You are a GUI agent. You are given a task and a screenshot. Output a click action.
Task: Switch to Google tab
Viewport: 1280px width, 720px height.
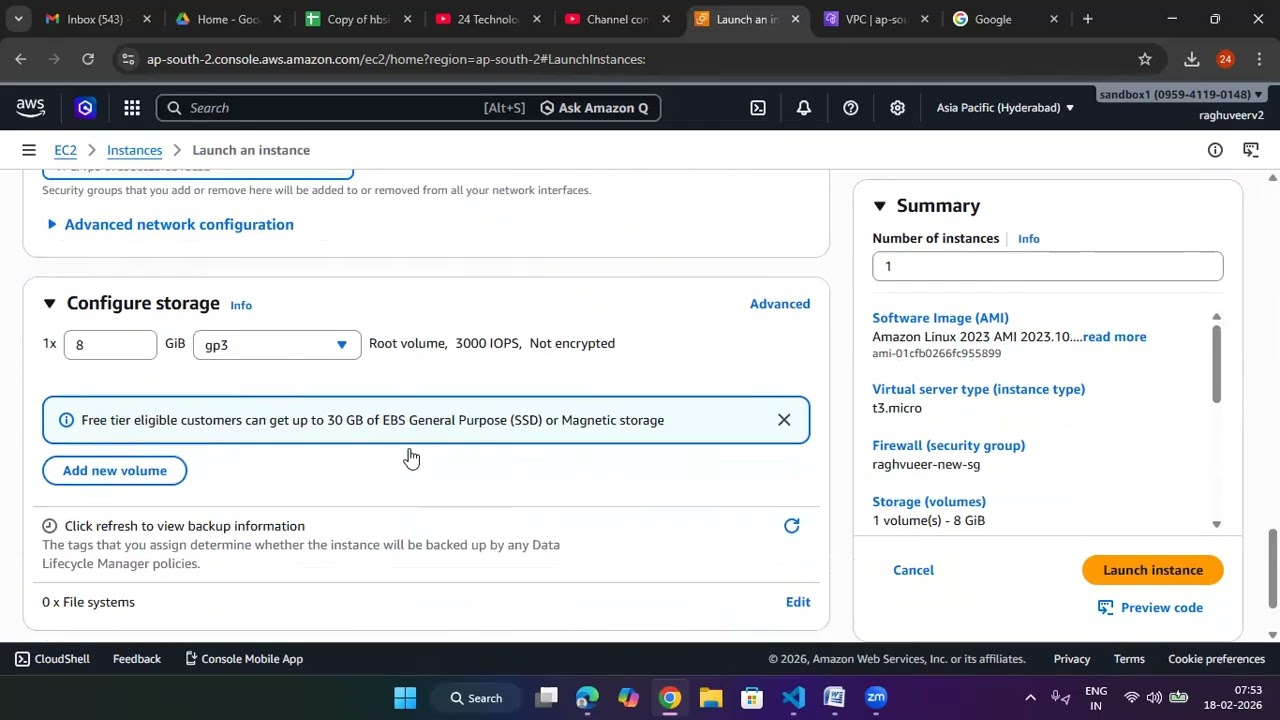(1003, 19)
